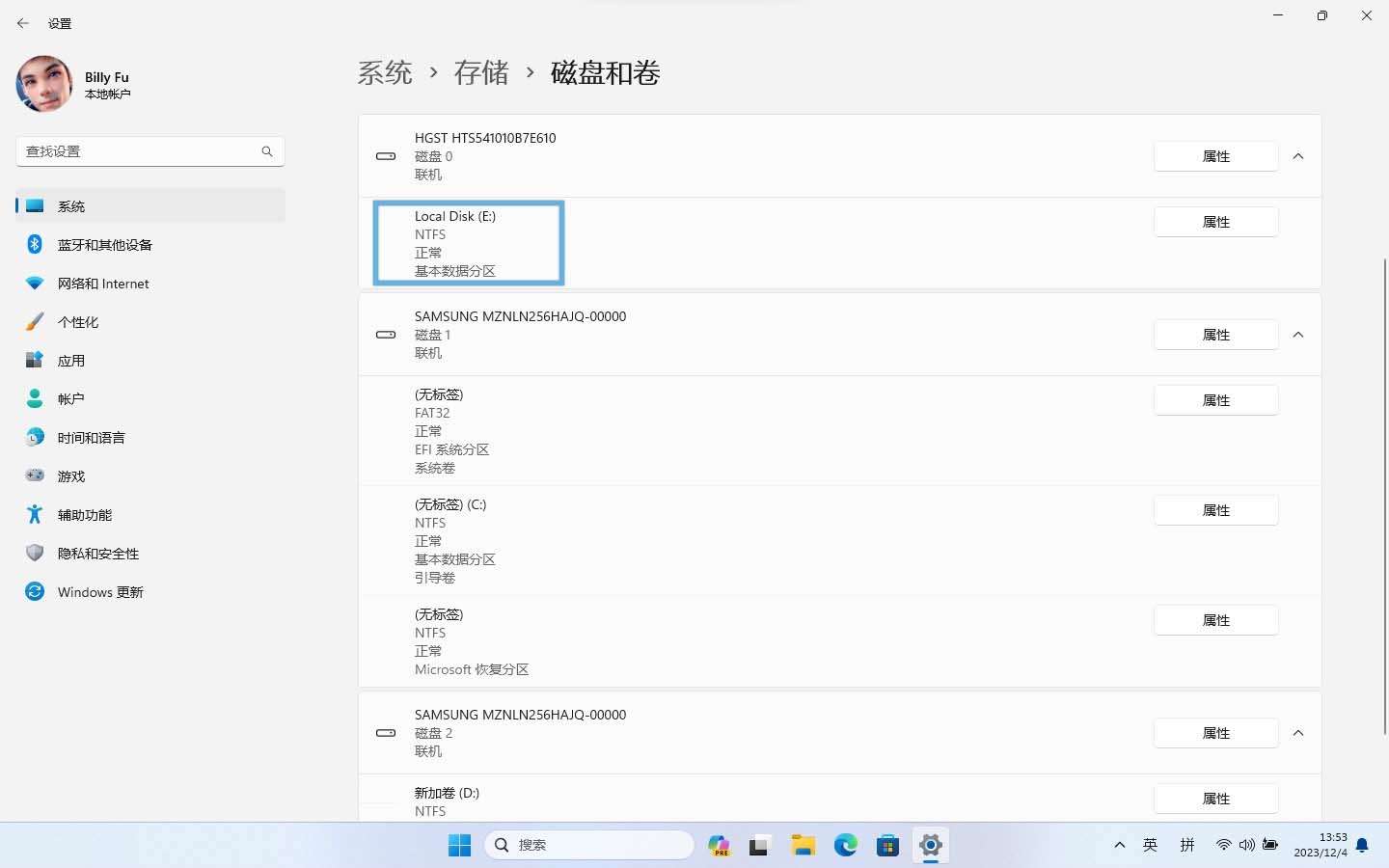Click the 磁盘 1 drive icon
1389x868 pixels.
tap(386, 335)
